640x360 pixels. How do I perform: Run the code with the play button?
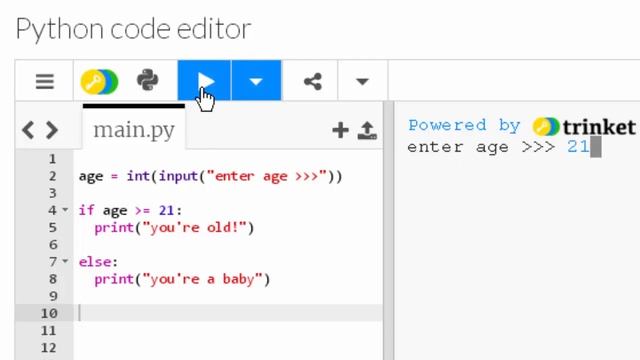coord(204,80)
